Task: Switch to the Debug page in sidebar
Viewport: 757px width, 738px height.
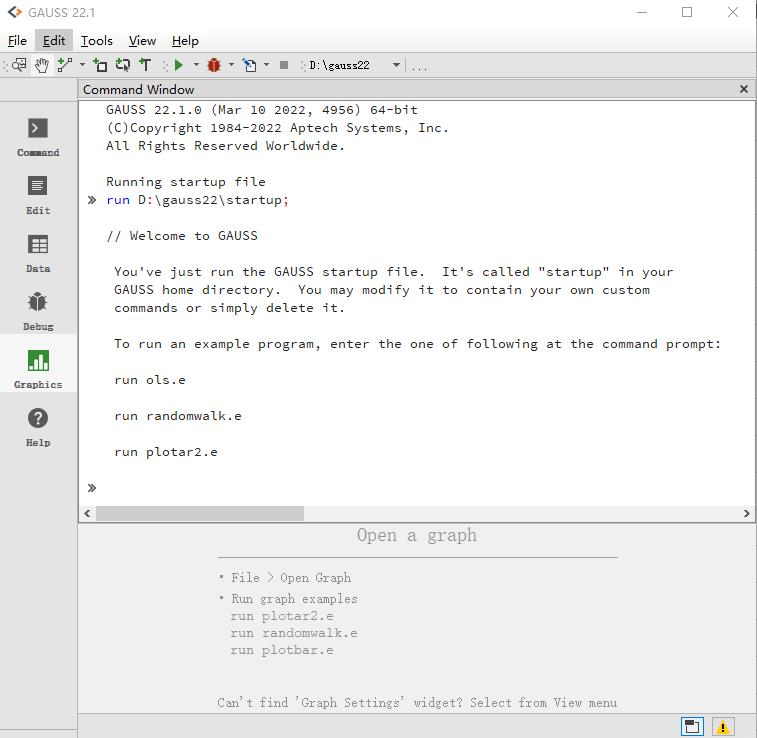Action: coord(38,312)
